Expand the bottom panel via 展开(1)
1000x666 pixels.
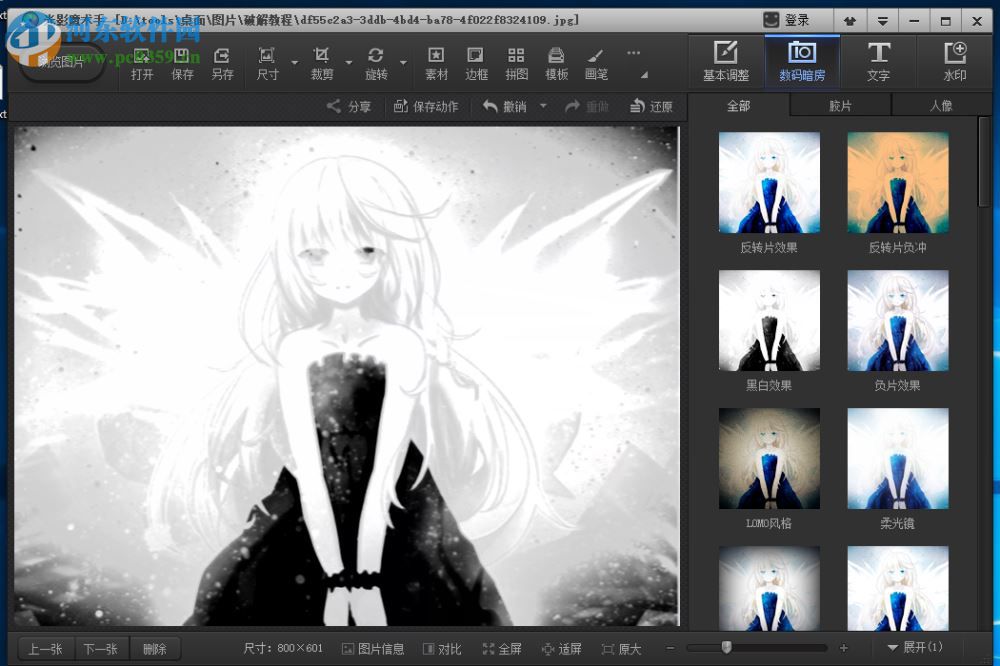tap(916, 648)
